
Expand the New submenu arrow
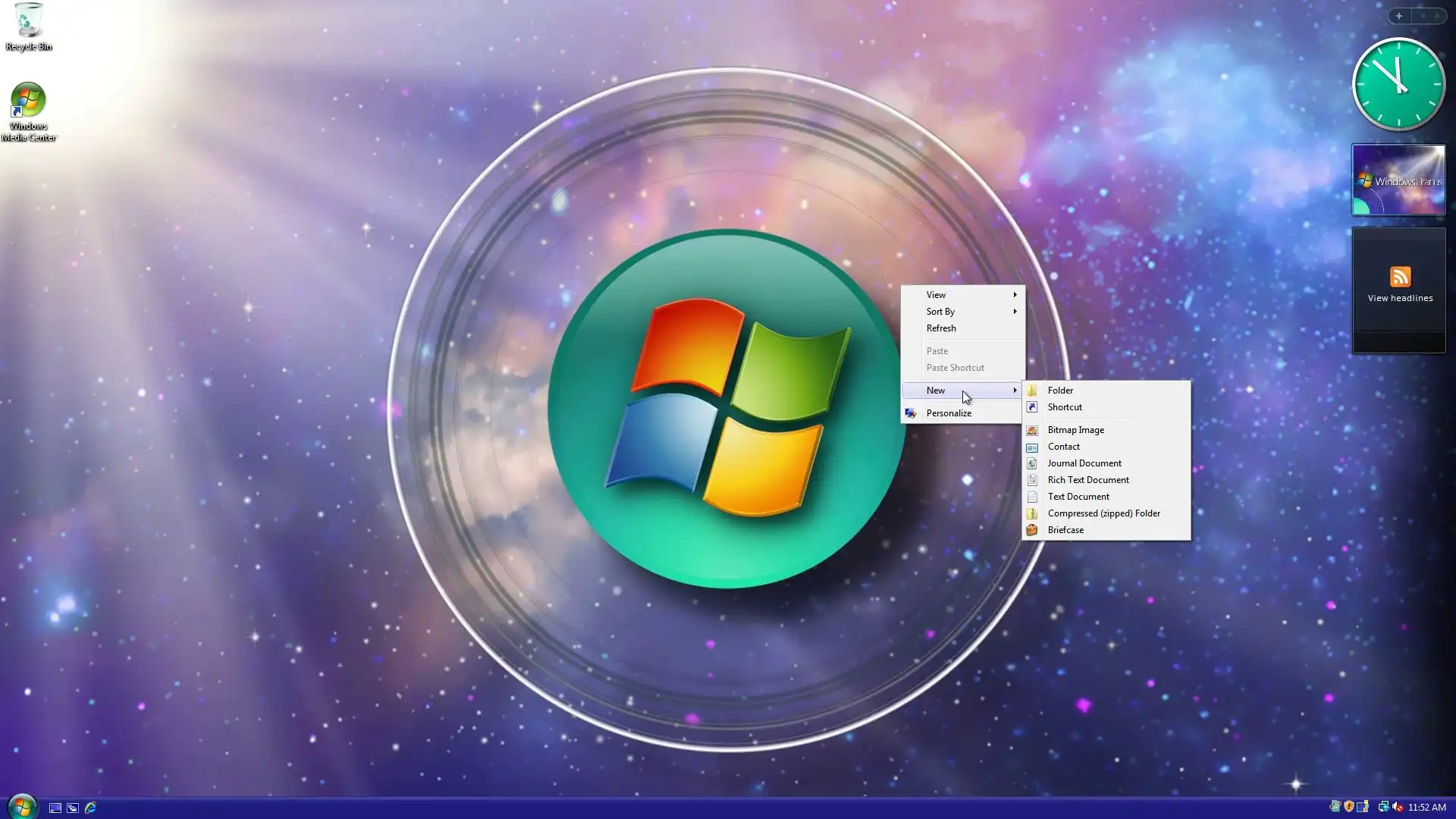pos(1015,391)
